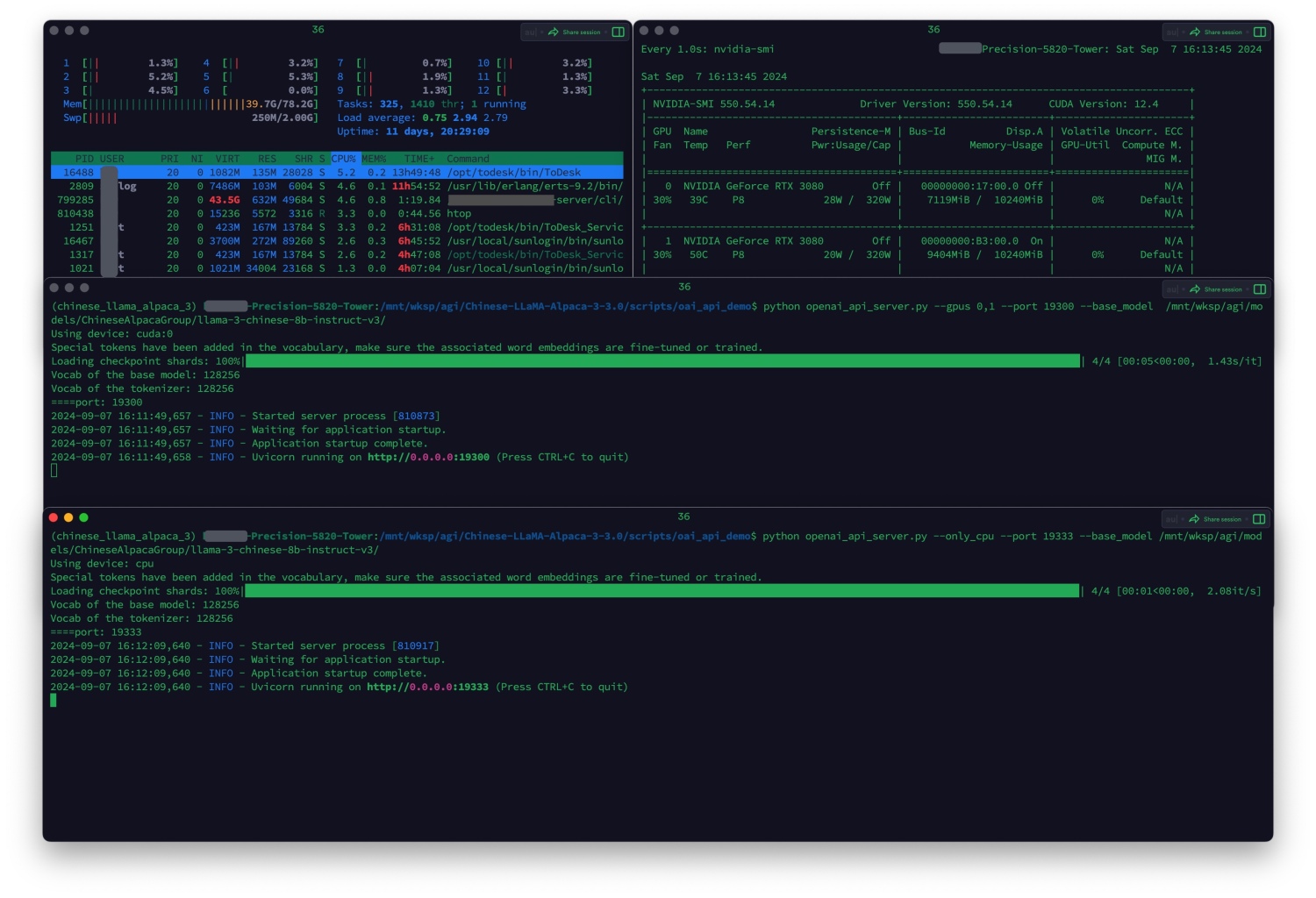Select htop process row with PID 1317
Image resolution: width=1316 pixels, height=898 pixels.
[x=337, y=255]
